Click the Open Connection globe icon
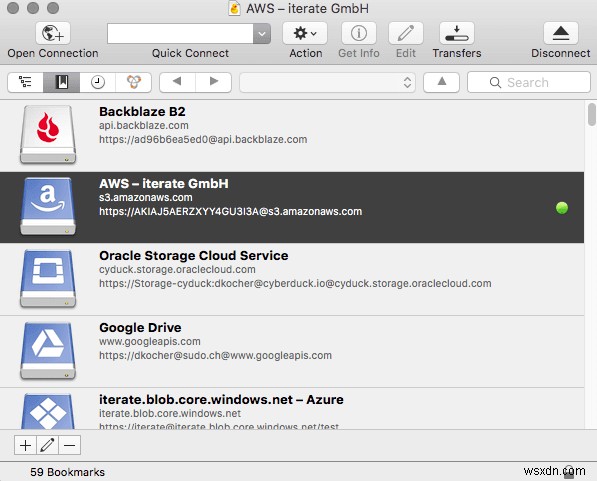 point(53,33)
